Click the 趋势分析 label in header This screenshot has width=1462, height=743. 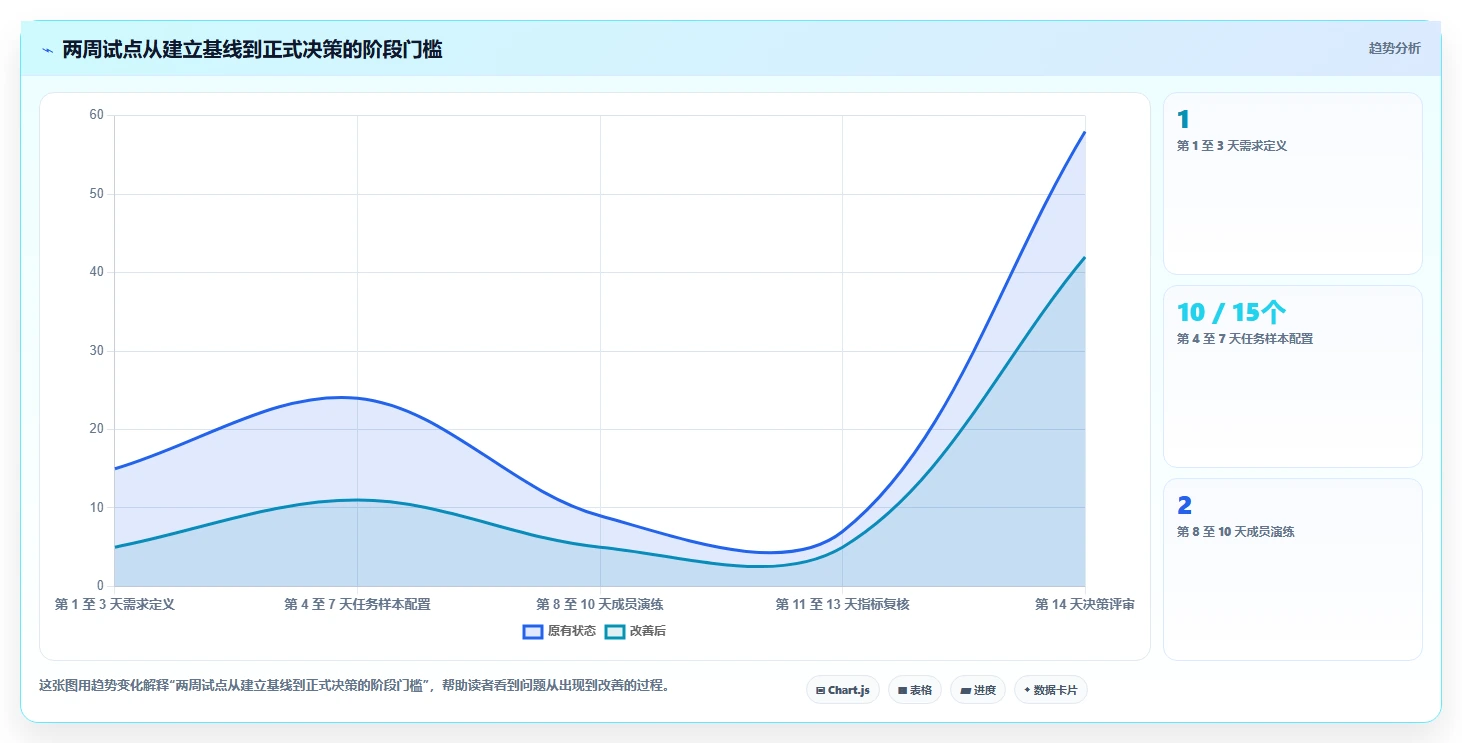coord(1394,48)
